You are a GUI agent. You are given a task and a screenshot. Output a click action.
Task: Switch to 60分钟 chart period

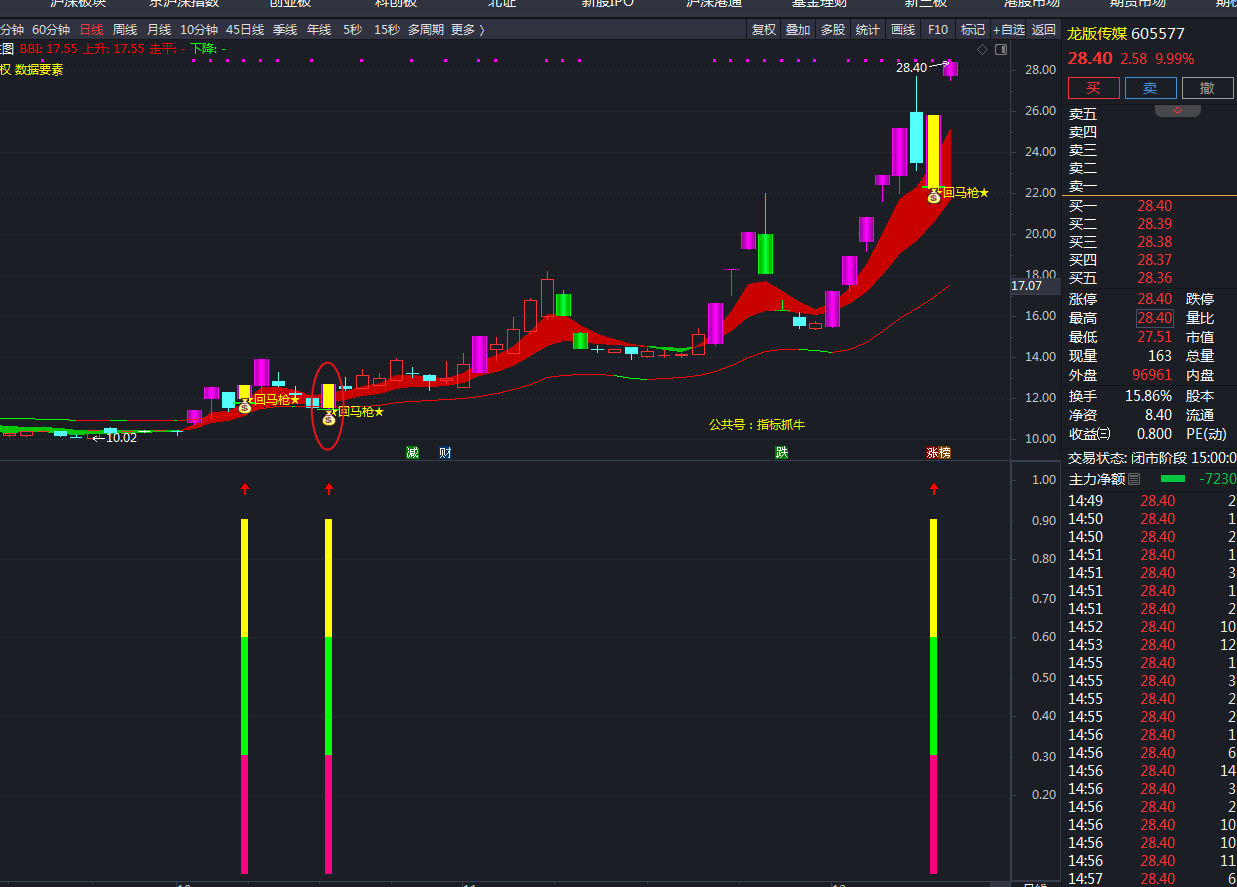click(51, 30)
